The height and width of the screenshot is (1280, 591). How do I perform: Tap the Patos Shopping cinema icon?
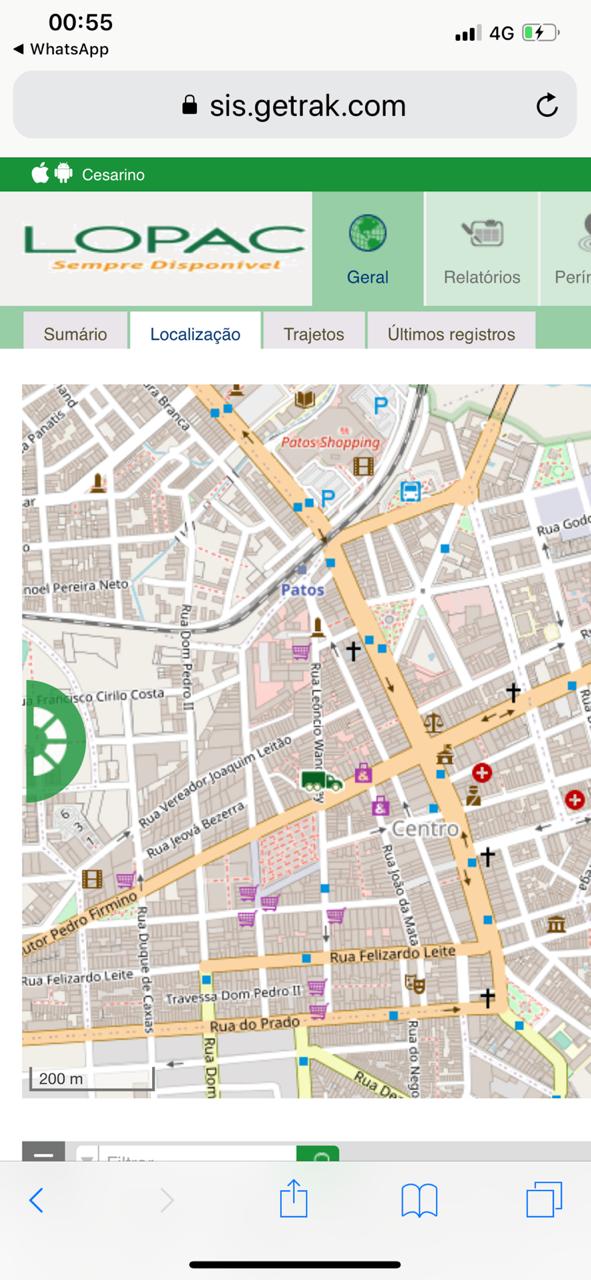pyautogui.click(x=363, y=465)
